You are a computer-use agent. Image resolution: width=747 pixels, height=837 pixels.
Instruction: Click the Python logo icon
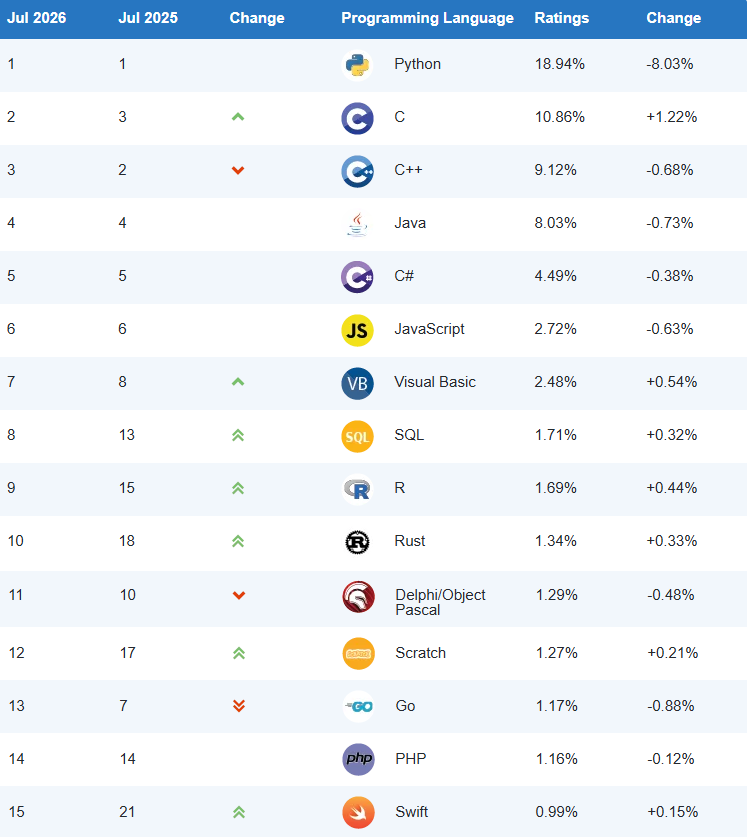coord(357,65)
